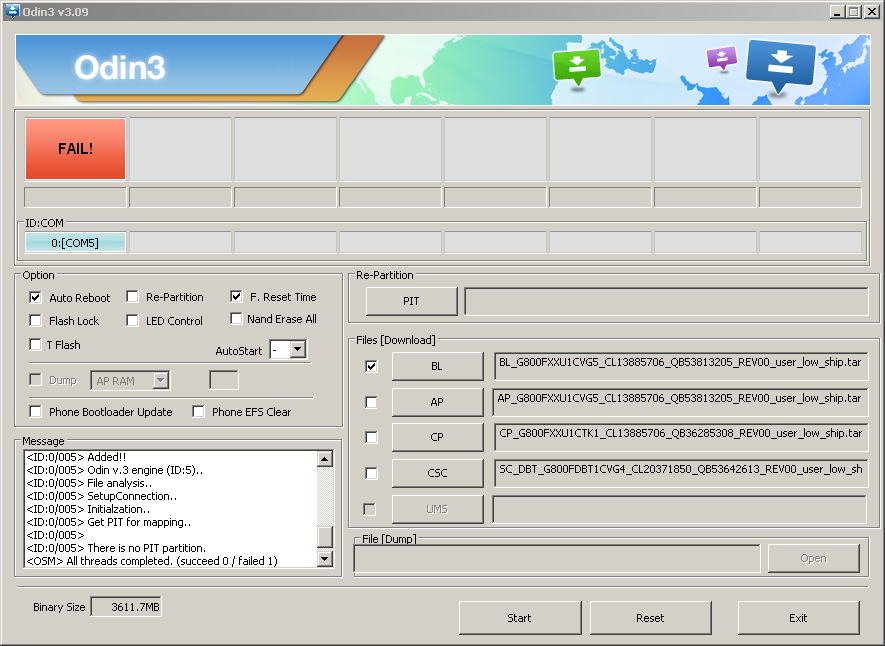Uncheck the BL file checkbox

[371, 366]
